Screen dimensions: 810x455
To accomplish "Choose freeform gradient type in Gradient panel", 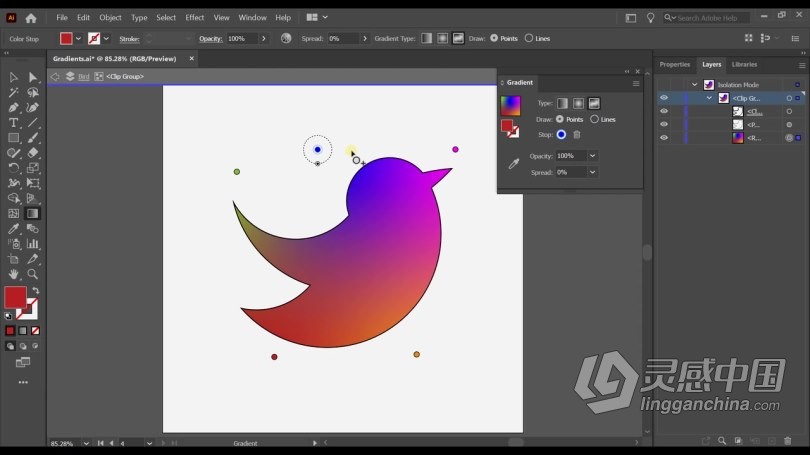I will [594, 103].
